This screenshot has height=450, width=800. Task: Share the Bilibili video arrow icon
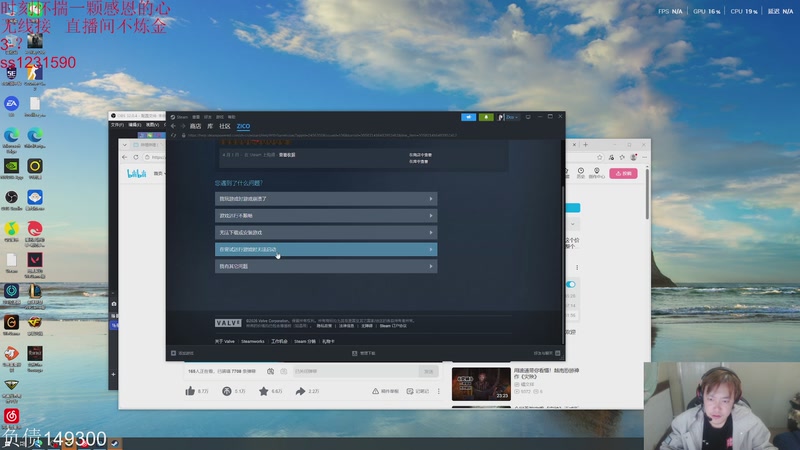(301, 391)
